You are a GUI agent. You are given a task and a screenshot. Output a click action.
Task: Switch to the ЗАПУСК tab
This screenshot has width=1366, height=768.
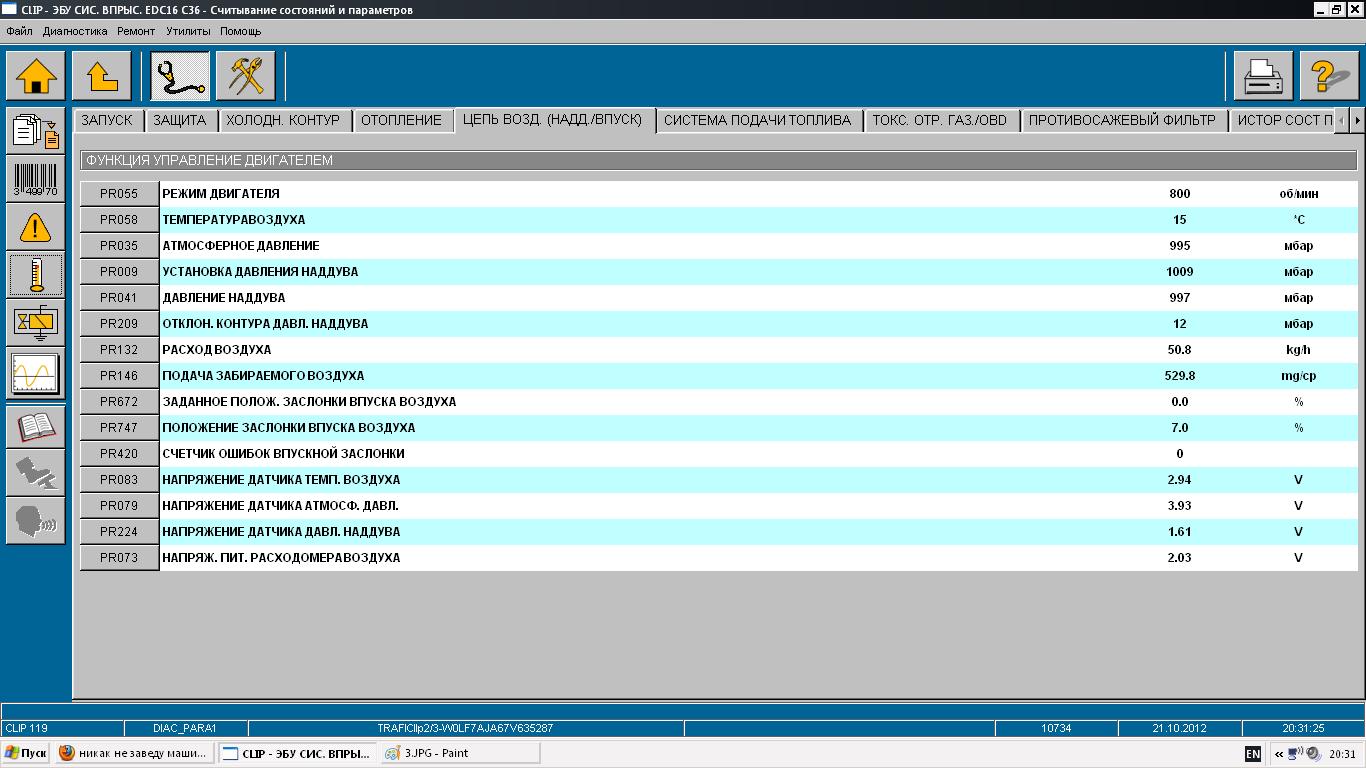(x=107, y=120)
